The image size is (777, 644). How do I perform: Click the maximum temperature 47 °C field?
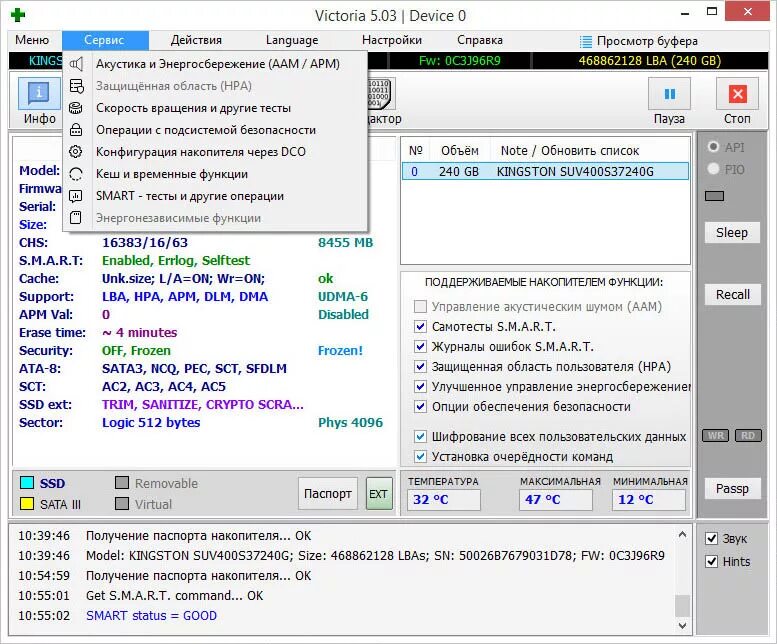(555, 500)
